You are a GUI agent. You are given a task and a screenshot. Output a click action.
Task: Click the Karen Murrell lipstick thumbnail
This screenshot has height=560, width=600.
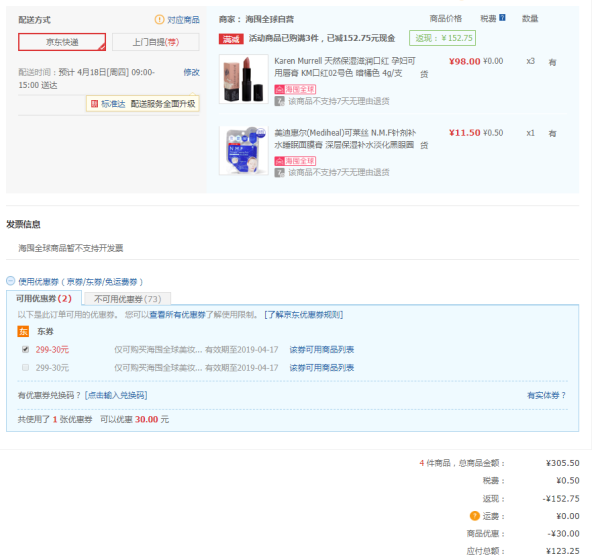tap(244, 79)
